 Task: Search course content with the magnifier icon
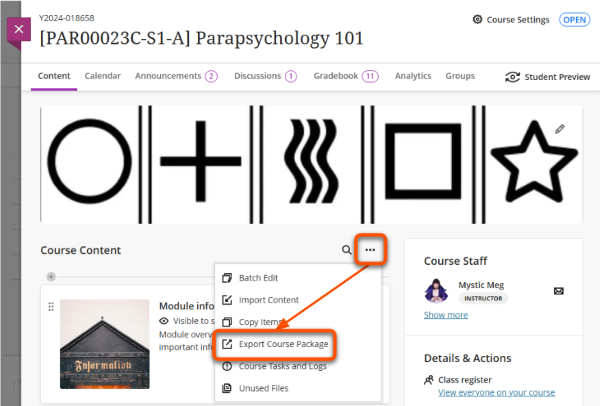coord(347,250)
